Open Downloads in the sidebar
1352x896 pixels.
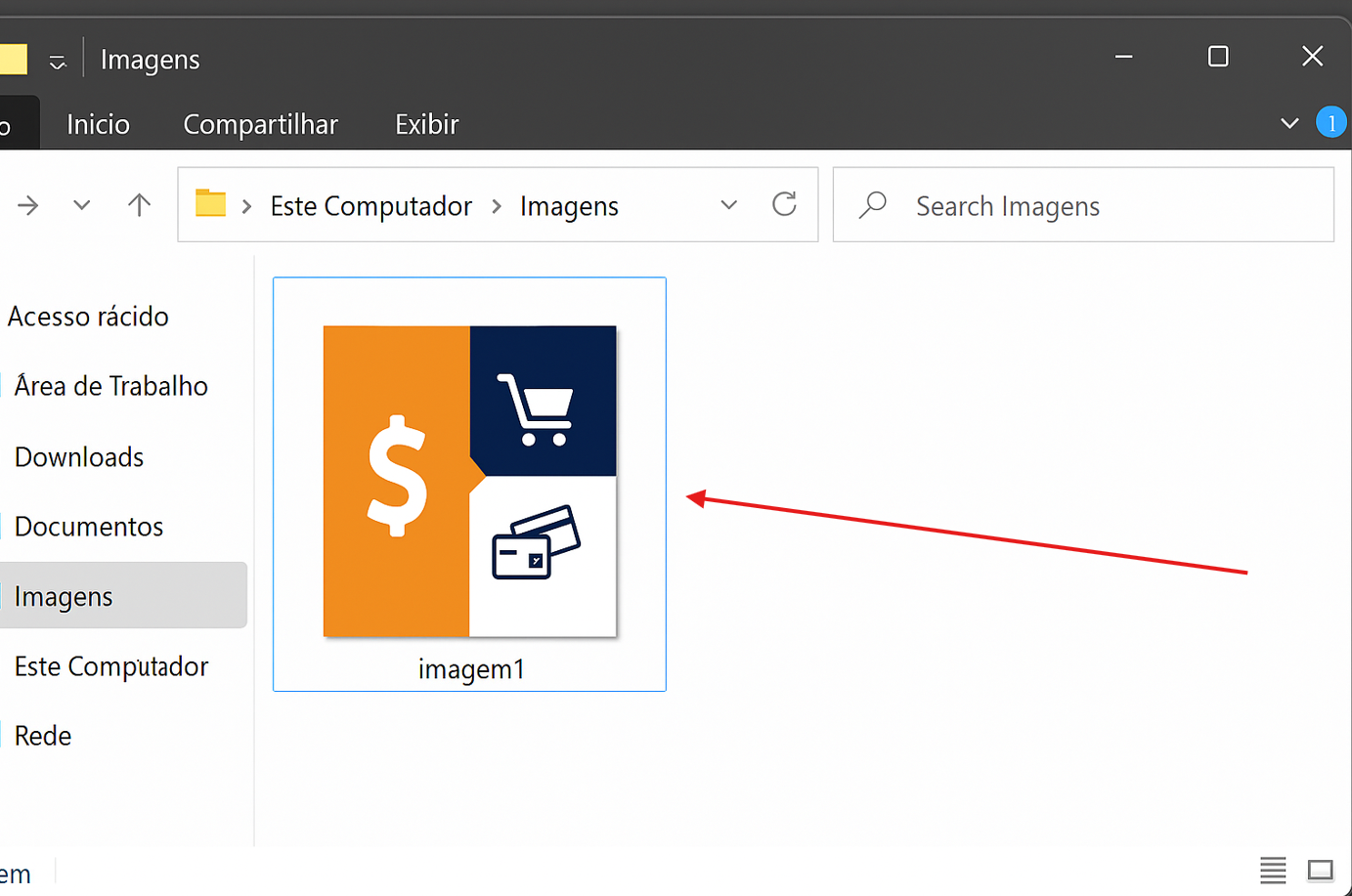(x=79, y=457)
